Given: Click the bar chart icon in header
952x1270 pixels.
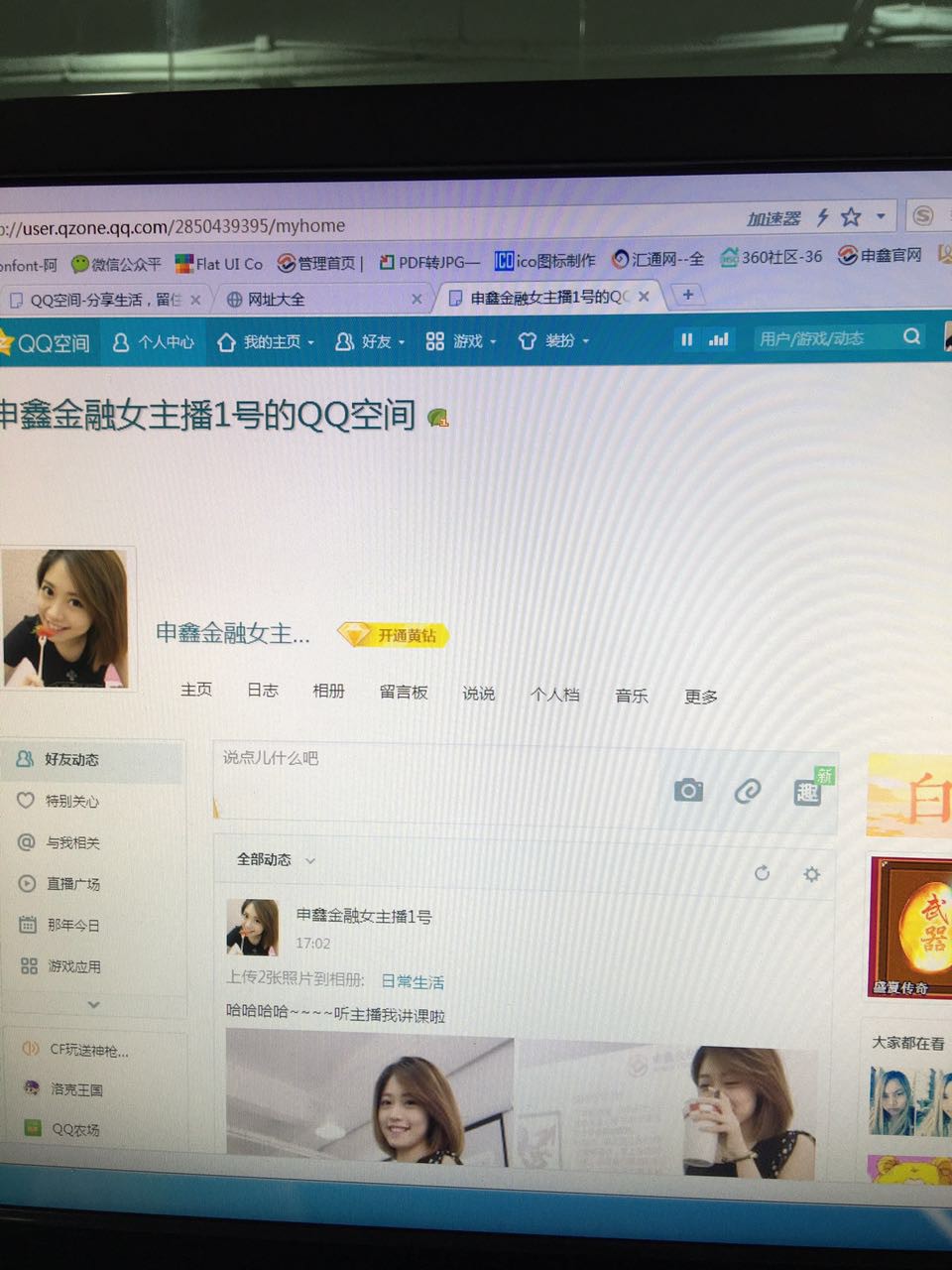Looking at the screenshot, I should click(719, 339).
